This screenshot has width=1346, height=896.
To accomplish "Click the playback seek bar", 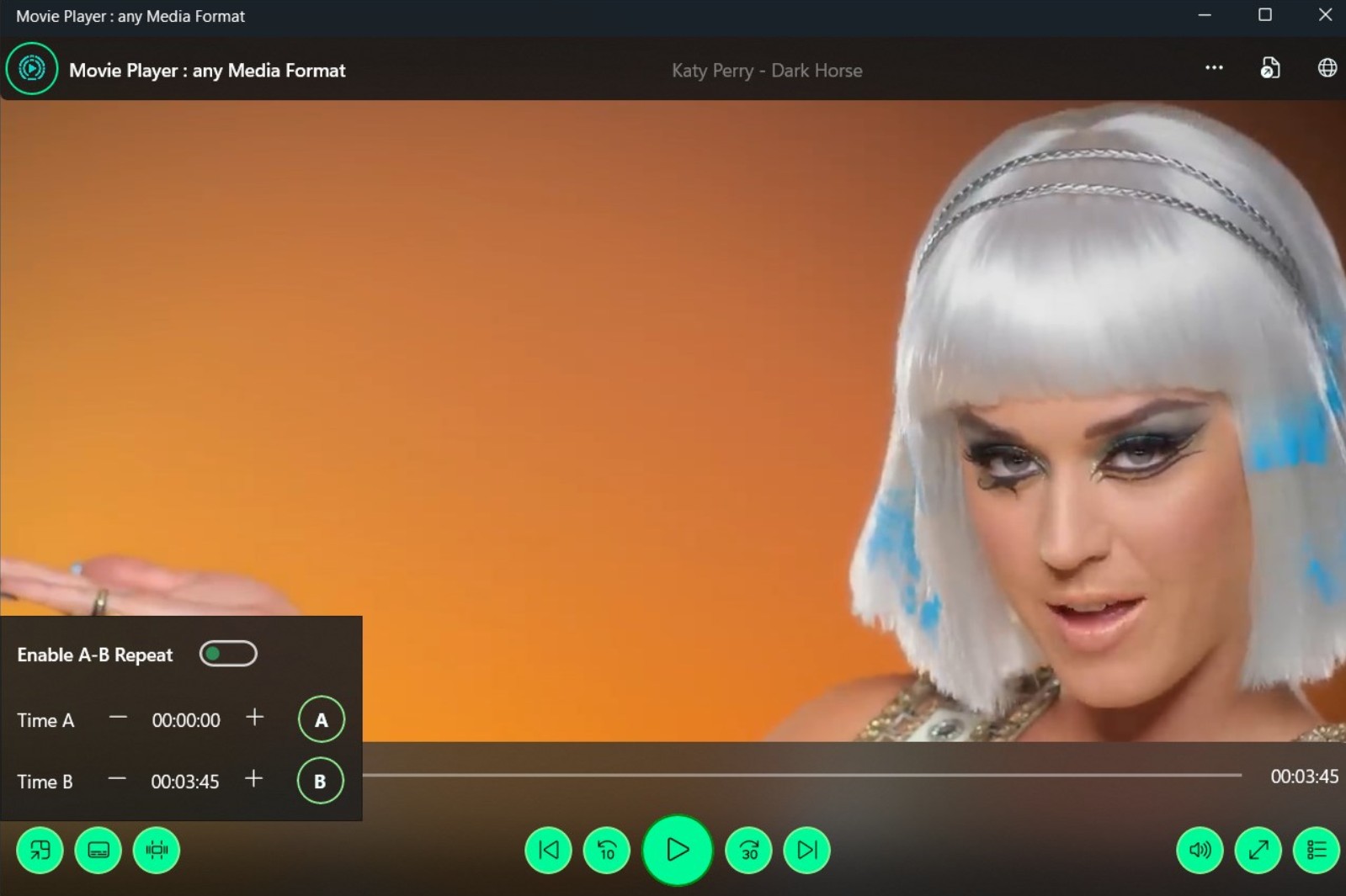I will pos(802,775).
